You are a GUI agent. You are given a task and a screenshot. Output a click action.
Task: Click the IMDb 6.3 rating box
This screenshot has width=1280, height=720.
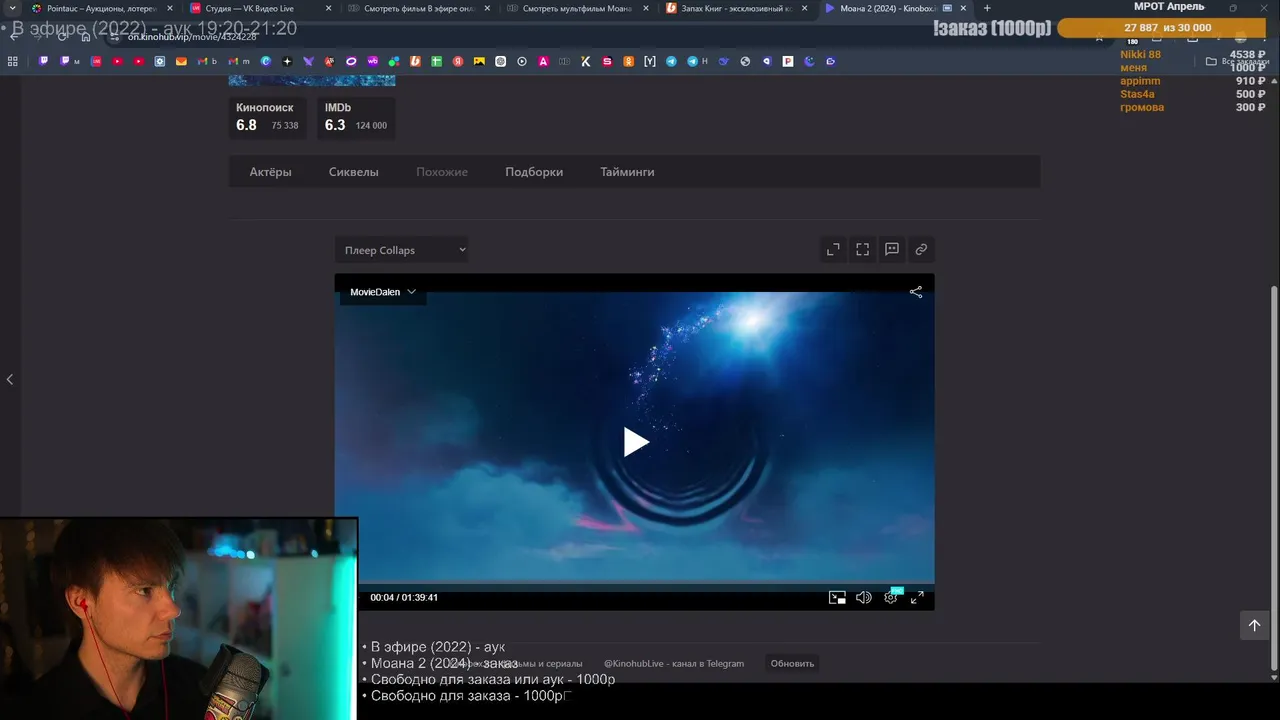[x=356, y=117]
